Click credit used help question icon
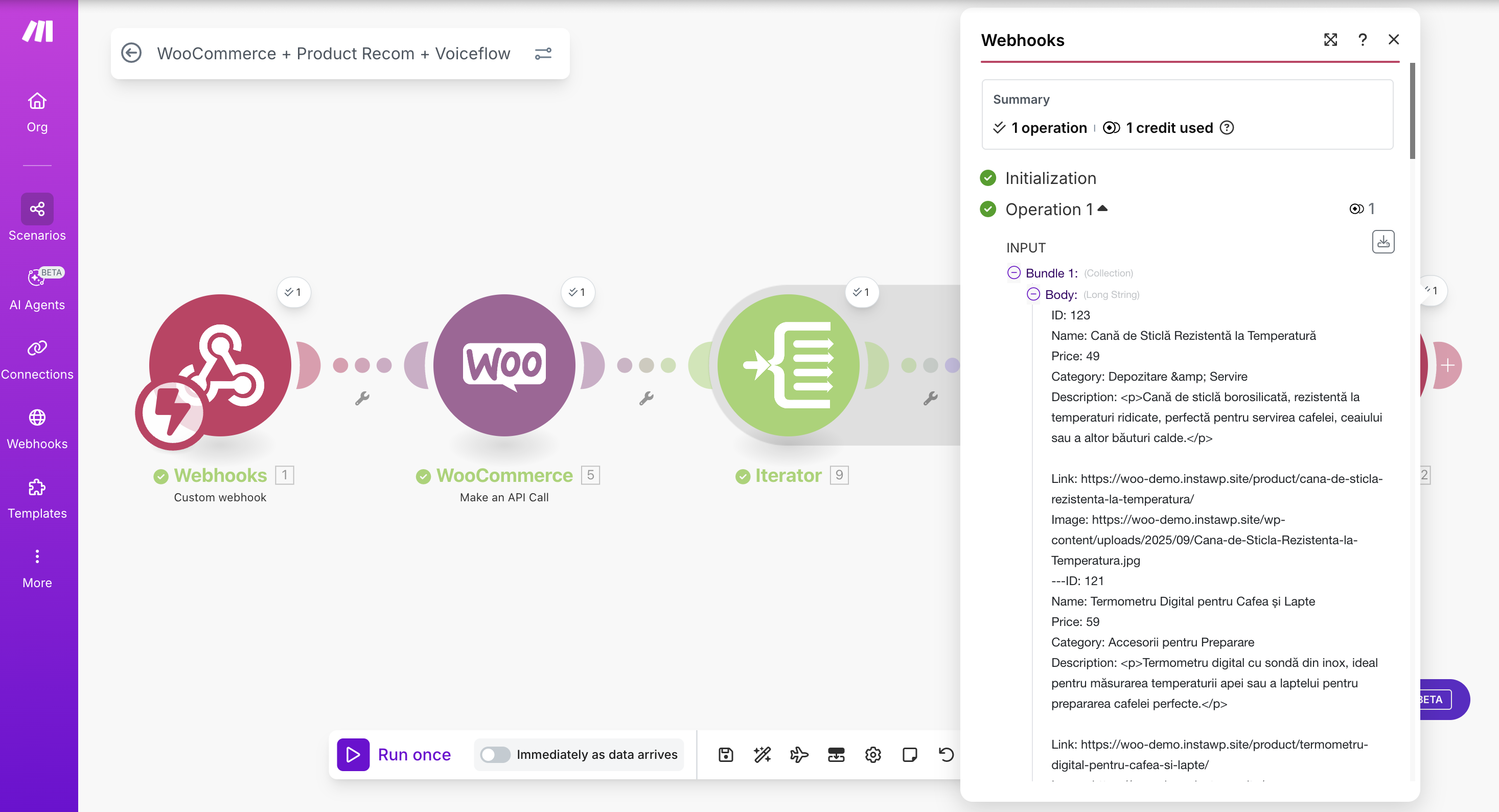 pos(1227,127)
